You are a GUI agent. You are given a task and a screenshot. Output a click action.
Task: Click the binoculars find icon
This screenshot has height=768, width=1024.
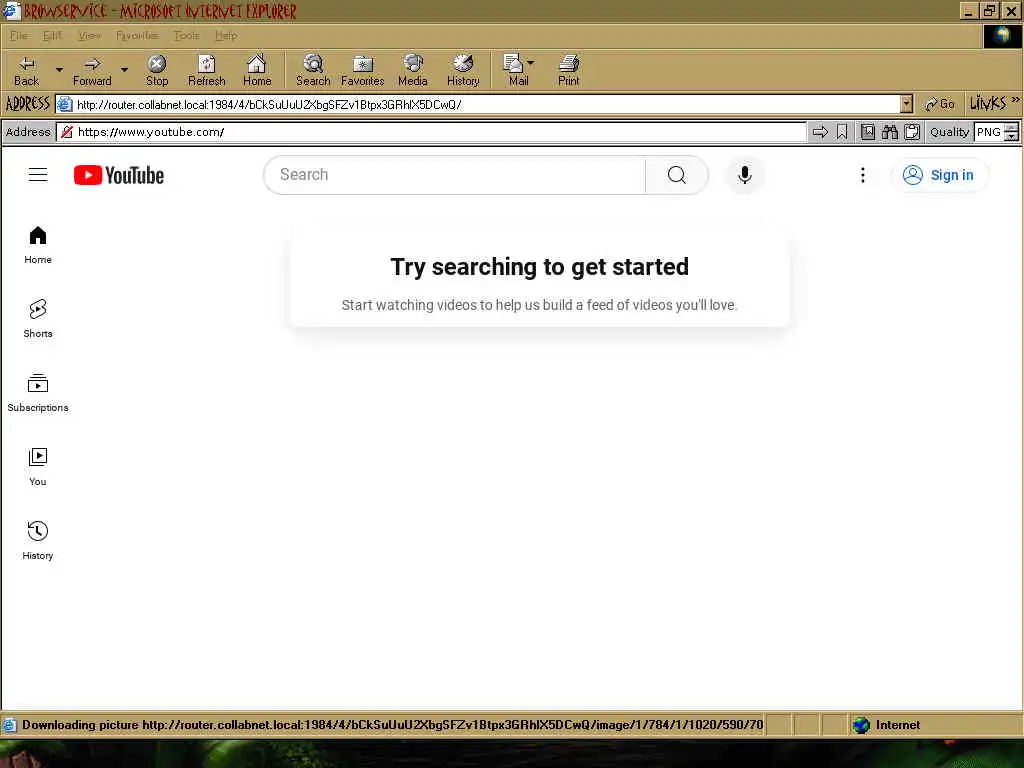(x=889, y=132)
